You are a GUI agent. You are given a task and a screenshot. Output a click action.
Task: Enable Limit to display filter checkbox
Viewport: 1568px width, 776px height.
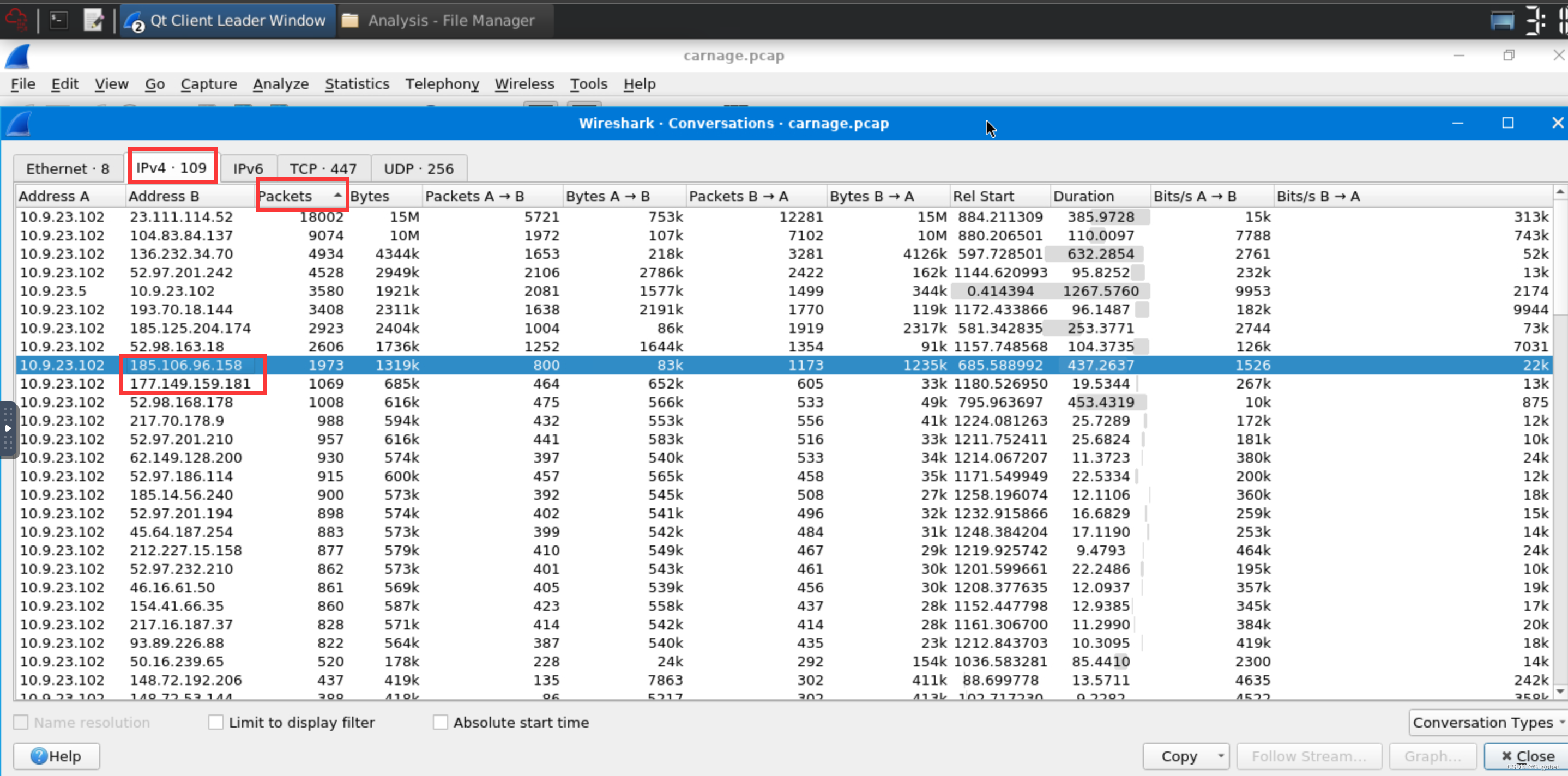(215, 723)
